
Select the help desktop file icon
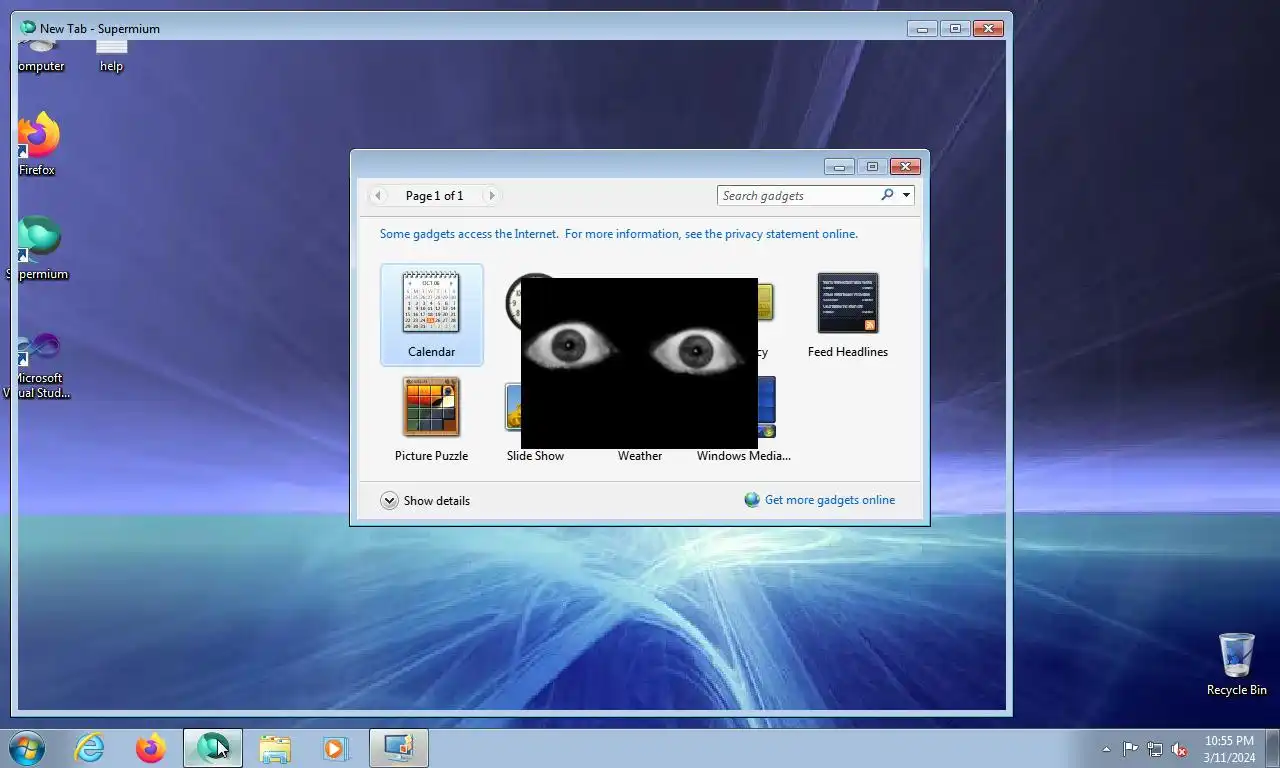(x=111, y=56)
